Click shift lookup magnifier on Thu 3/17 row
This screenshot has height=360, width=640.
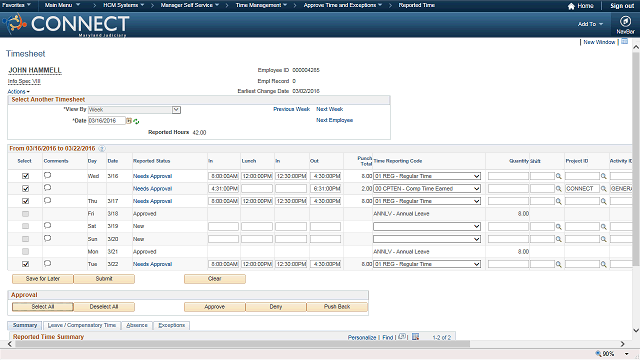(558, 201)
